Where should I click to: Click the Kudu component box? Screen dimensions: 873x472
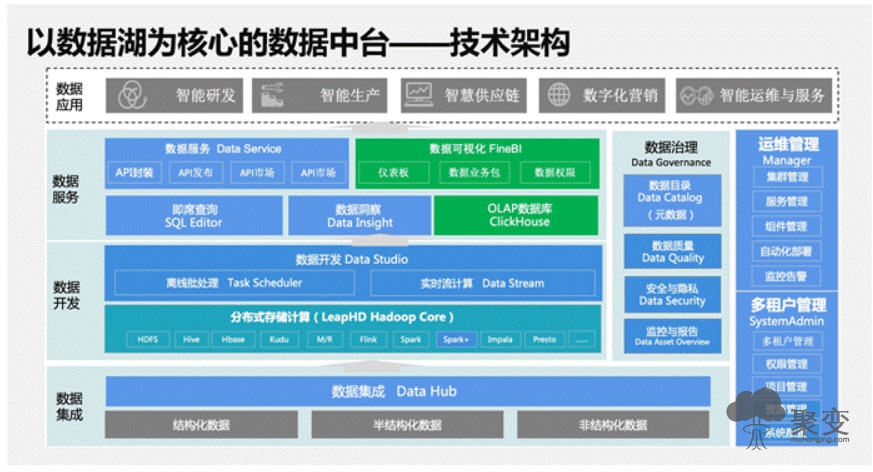tap(279, 340)
